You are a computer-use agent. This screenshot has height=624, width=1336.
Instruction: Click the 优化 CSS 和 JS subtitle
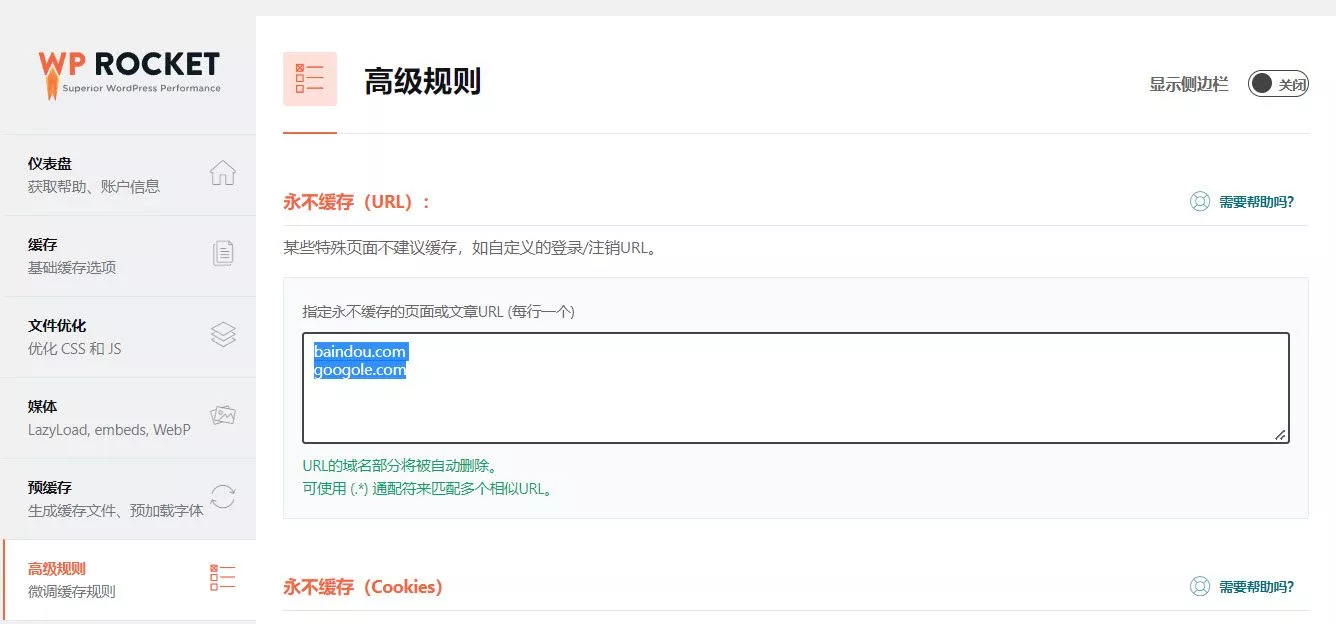[75, 349]
